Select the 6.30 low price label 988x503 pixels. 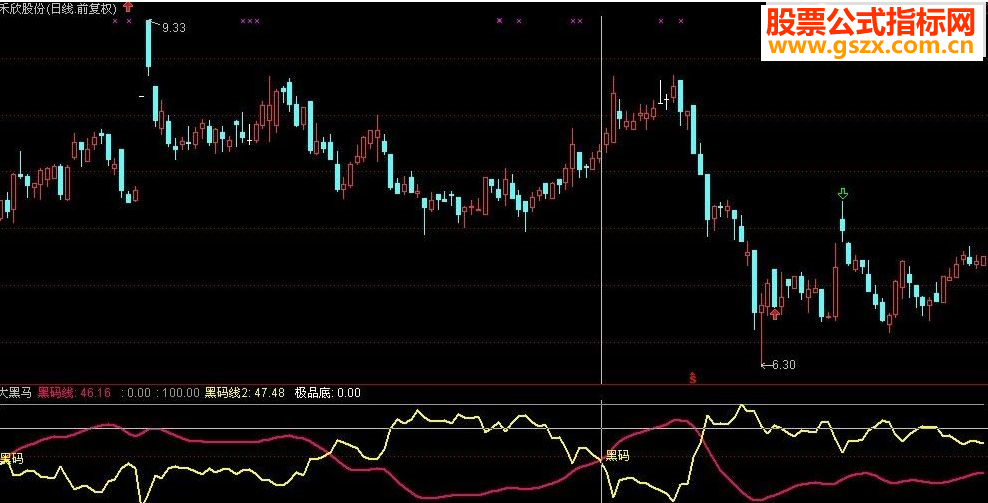coord(783,365)
